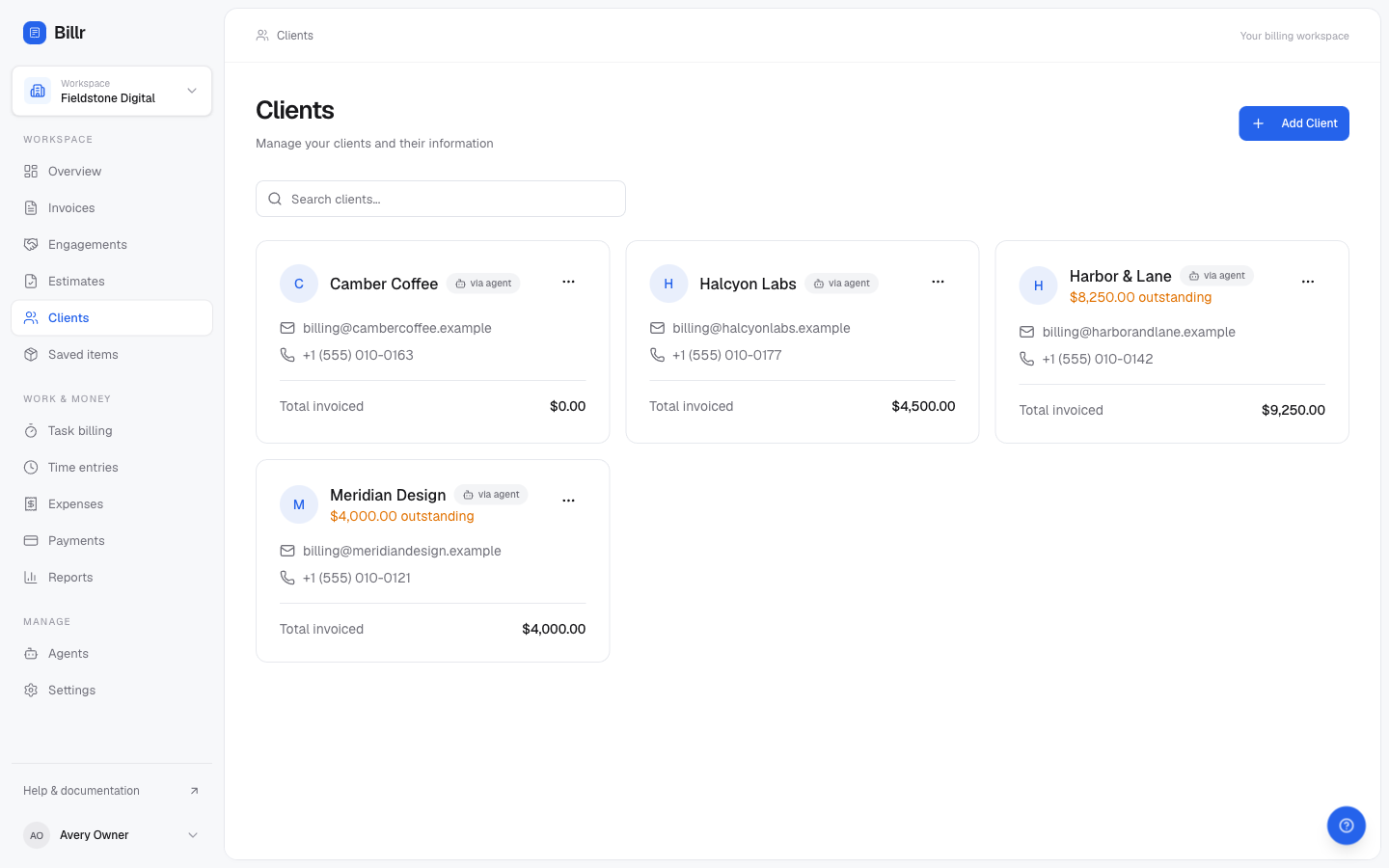Open the Agents page
The width and height of the screenshot is (1389, 868).
[x=112, y=654]
